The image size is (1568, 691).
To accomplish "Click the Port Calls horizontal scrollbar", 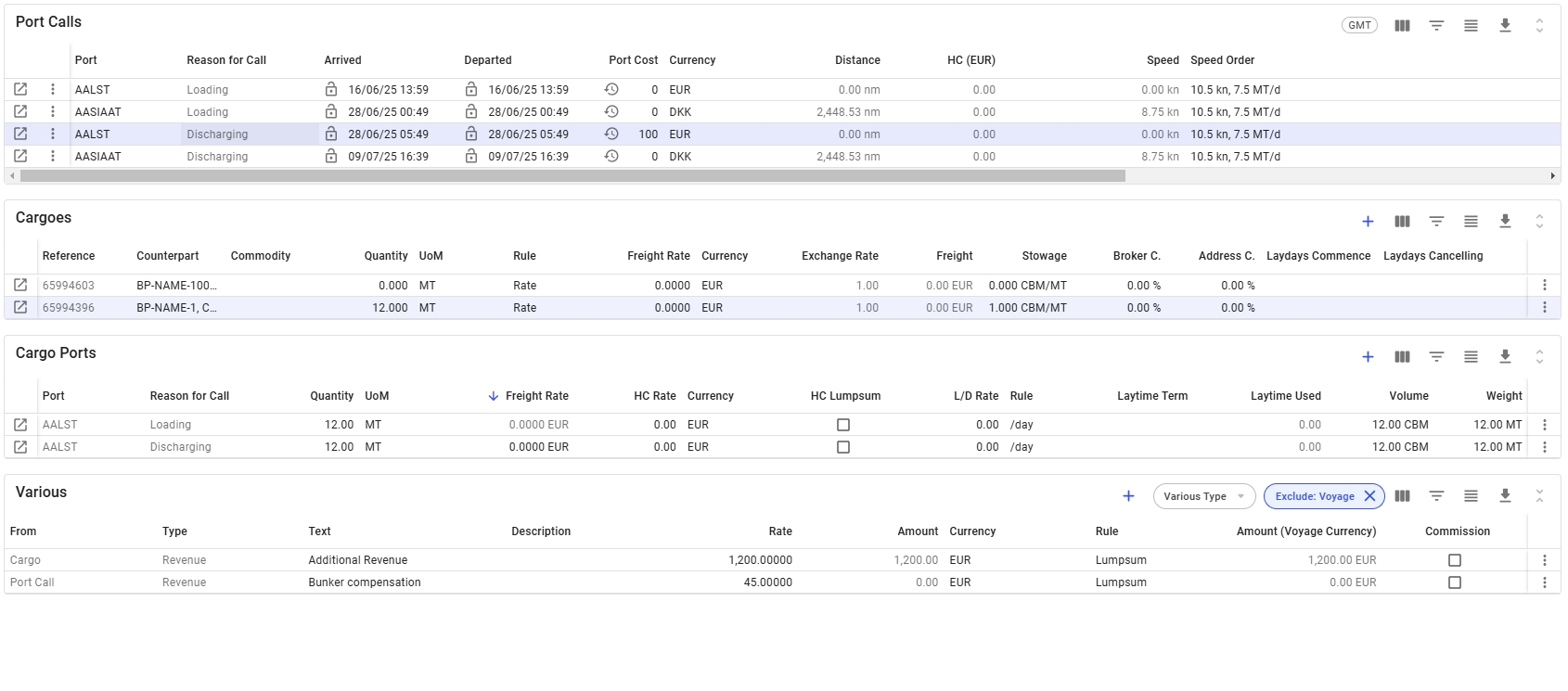I will 572,175.
